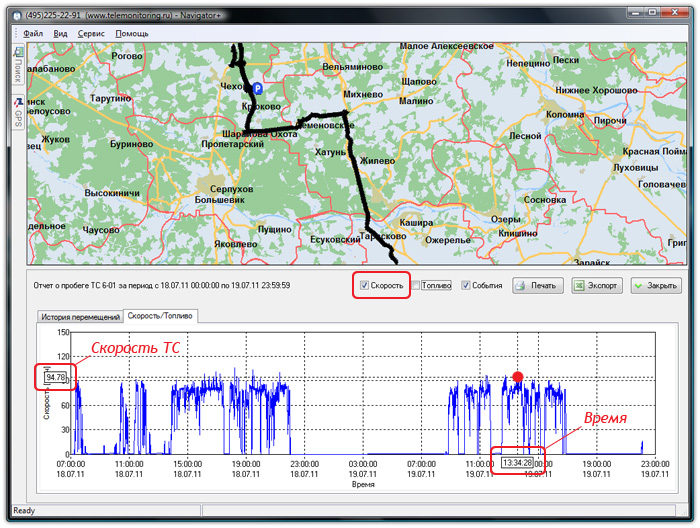Uncheck the Скорость checkbox

(365, 286)
